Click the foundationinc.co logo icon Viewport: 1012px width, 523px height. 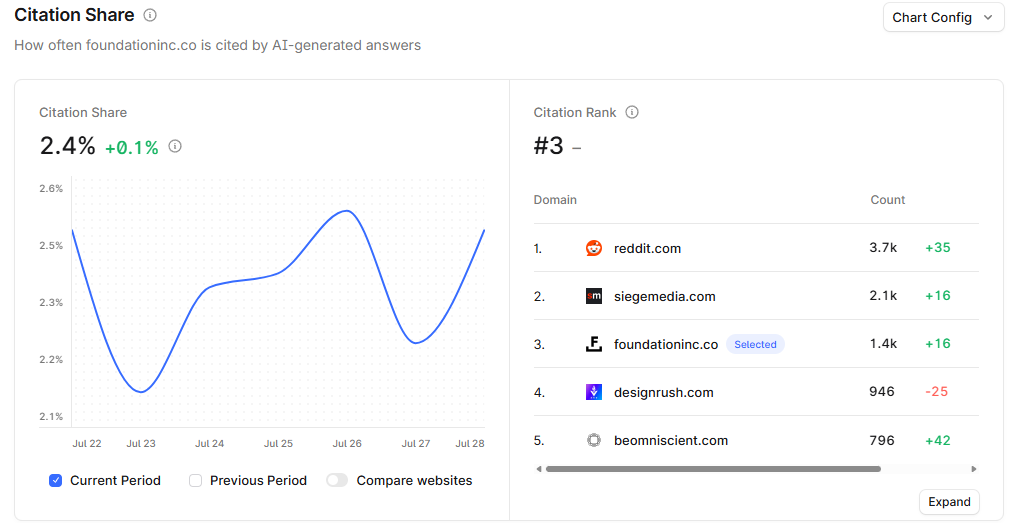click(594, 344)
